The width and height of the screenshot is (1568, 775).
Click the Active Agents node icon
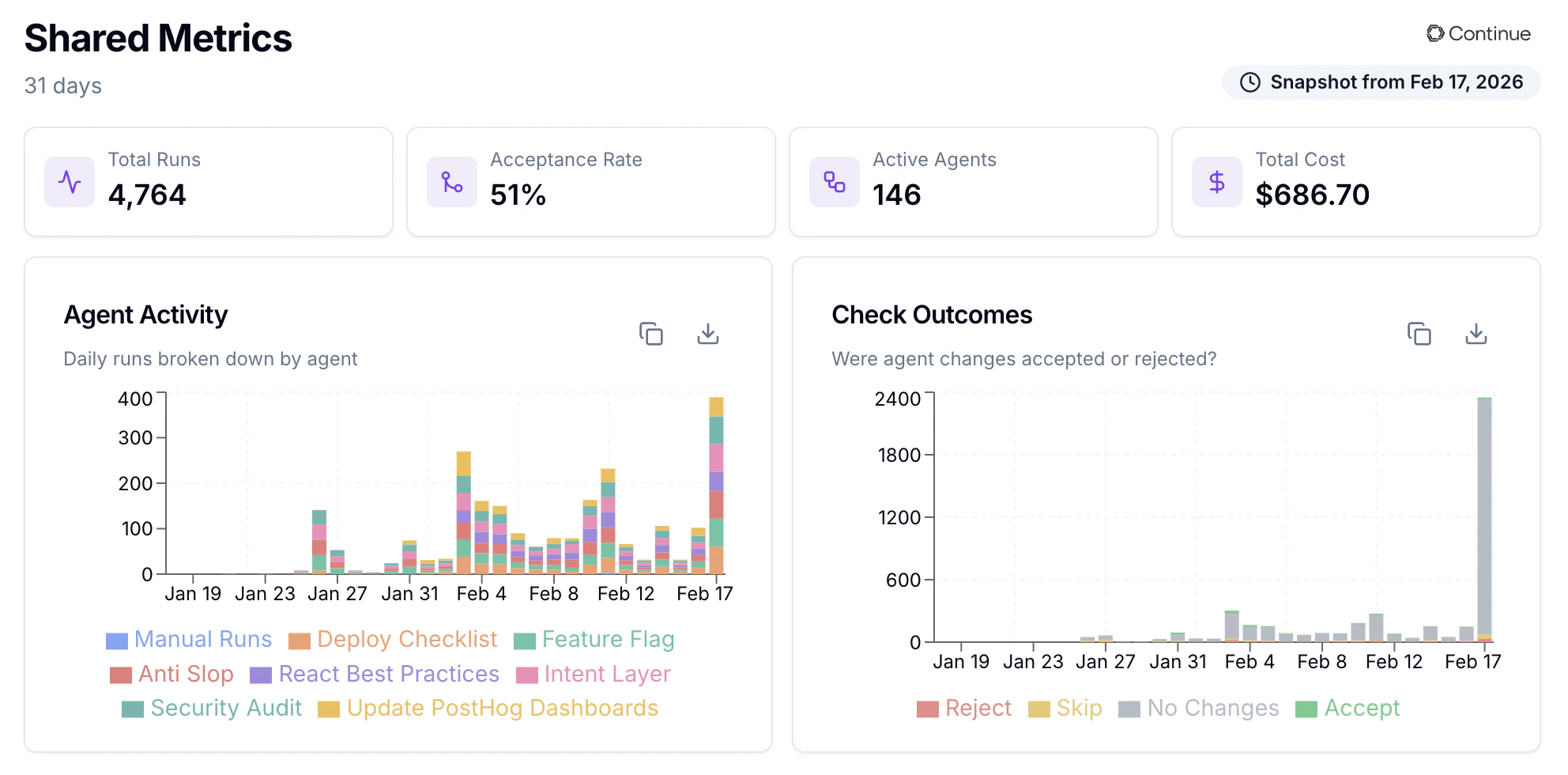tap(834, 182)
